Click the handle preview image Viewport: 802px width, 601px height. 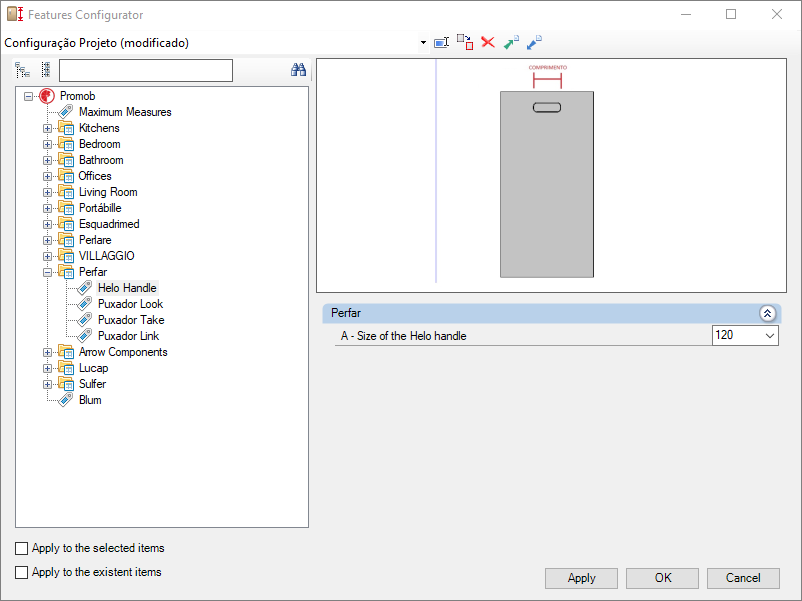(551, 175)
